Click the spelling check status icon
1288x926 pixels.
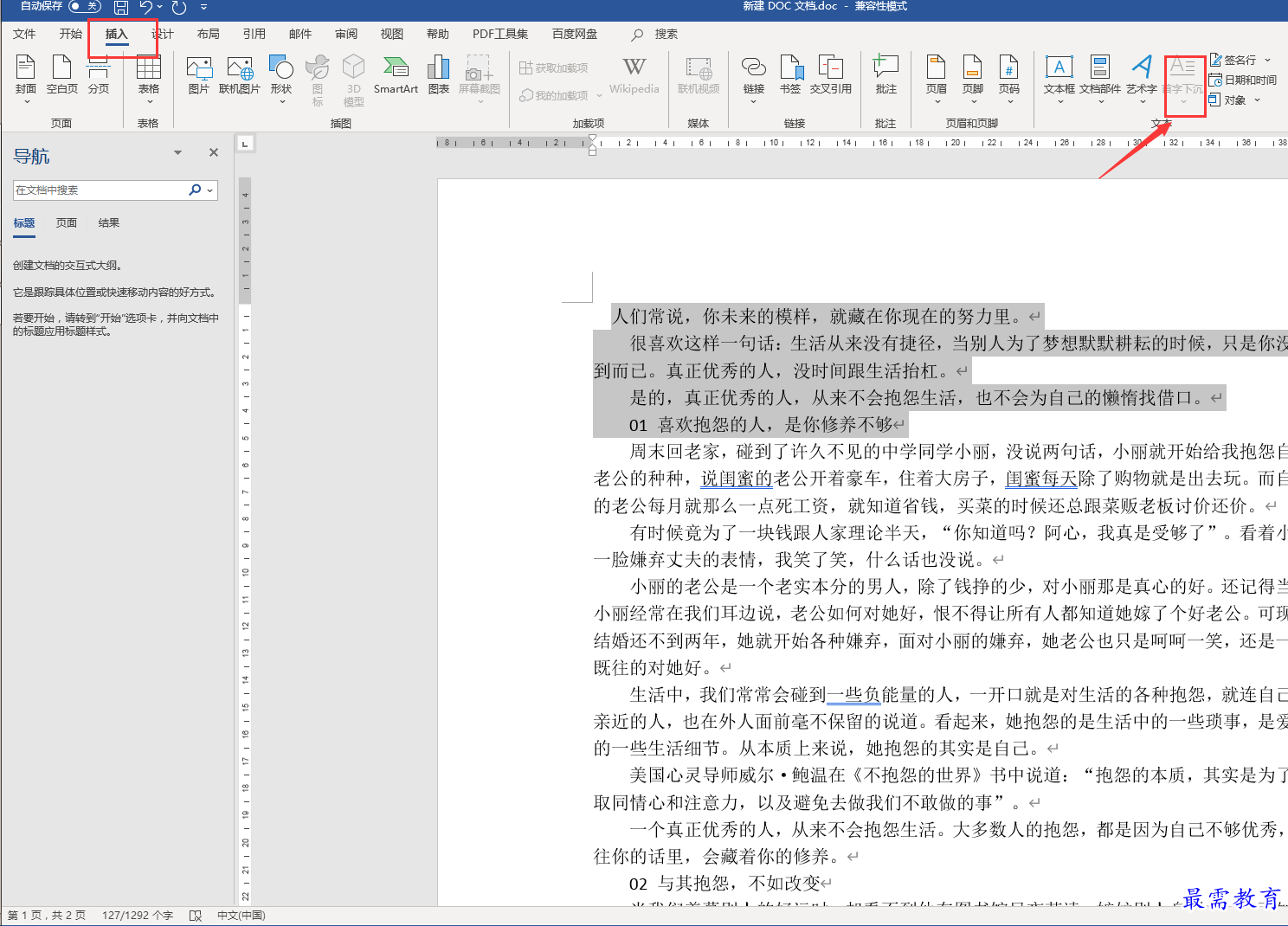pyautogui.click(x=195, y=915)
